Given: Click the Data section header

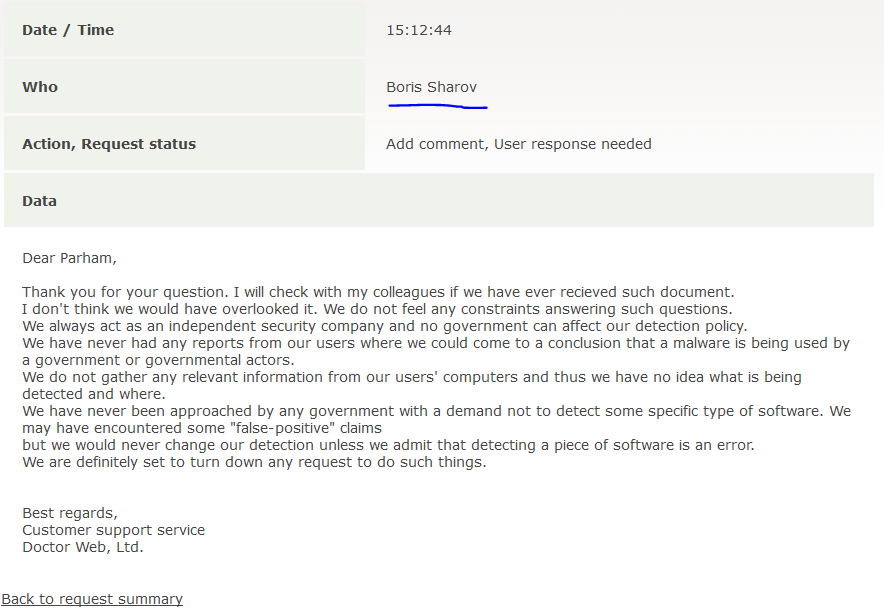Looking at the screenshot, I should pyautogui.click(x=40, y=201).
